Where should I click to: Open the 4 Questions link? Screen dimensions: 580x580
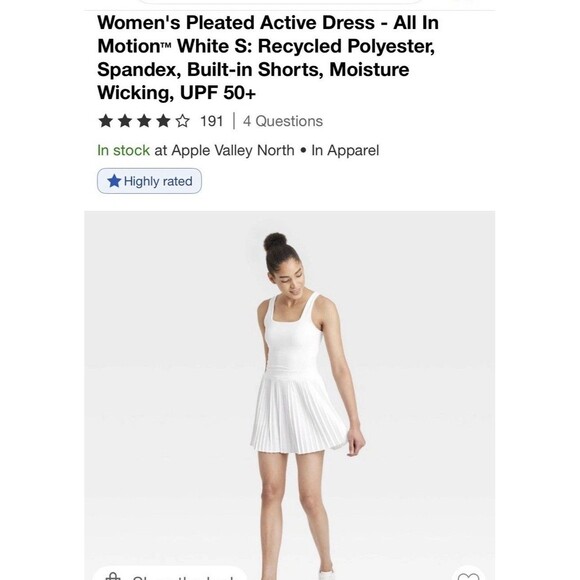(283, 121)
